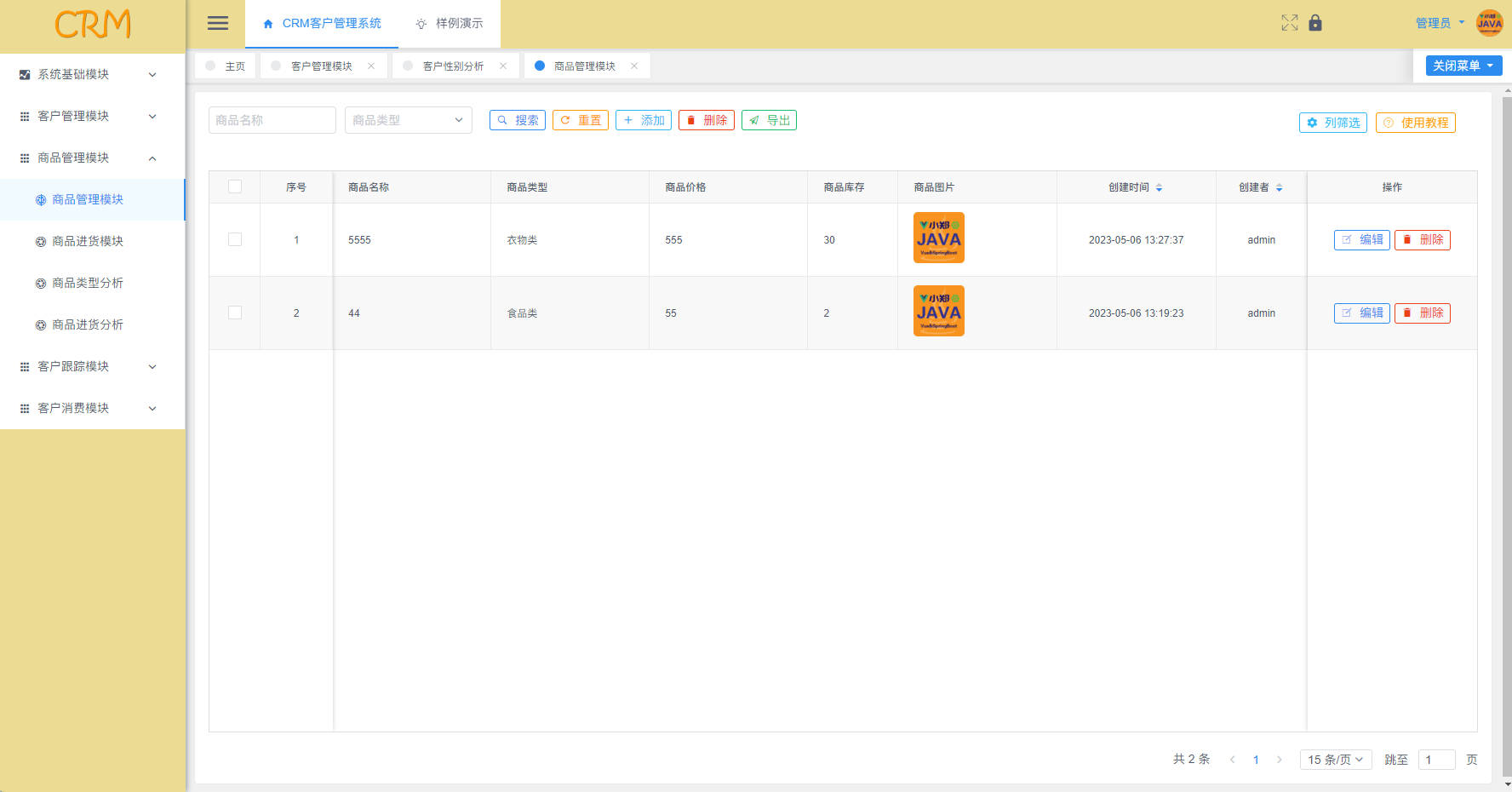Open the 商品类型 filter dropdown
Screen dimensions: 1512x792
tap(408, 120)
